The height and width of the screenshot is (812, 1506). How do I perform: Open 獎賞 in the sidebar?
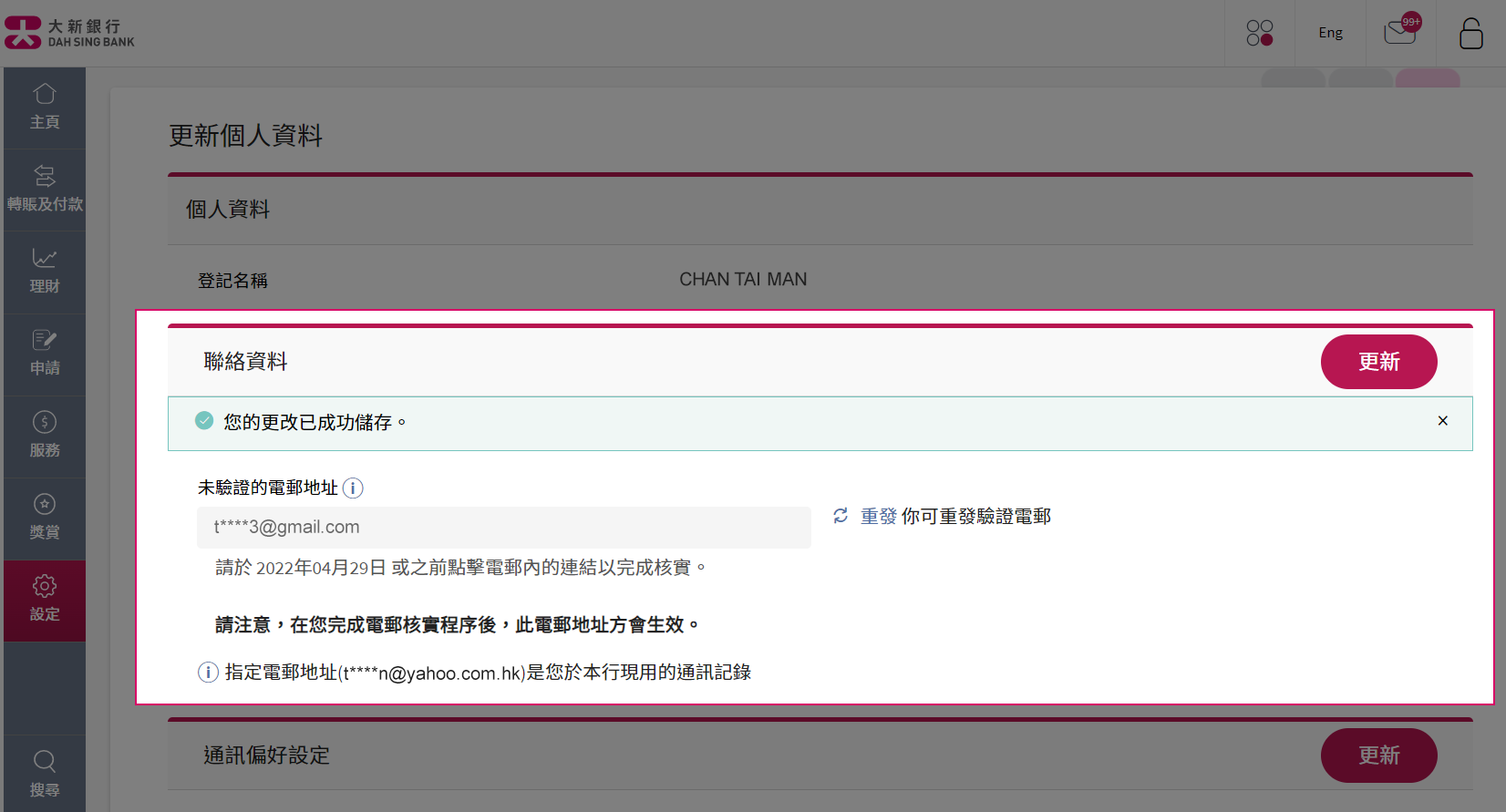click(x=45, y=518)
